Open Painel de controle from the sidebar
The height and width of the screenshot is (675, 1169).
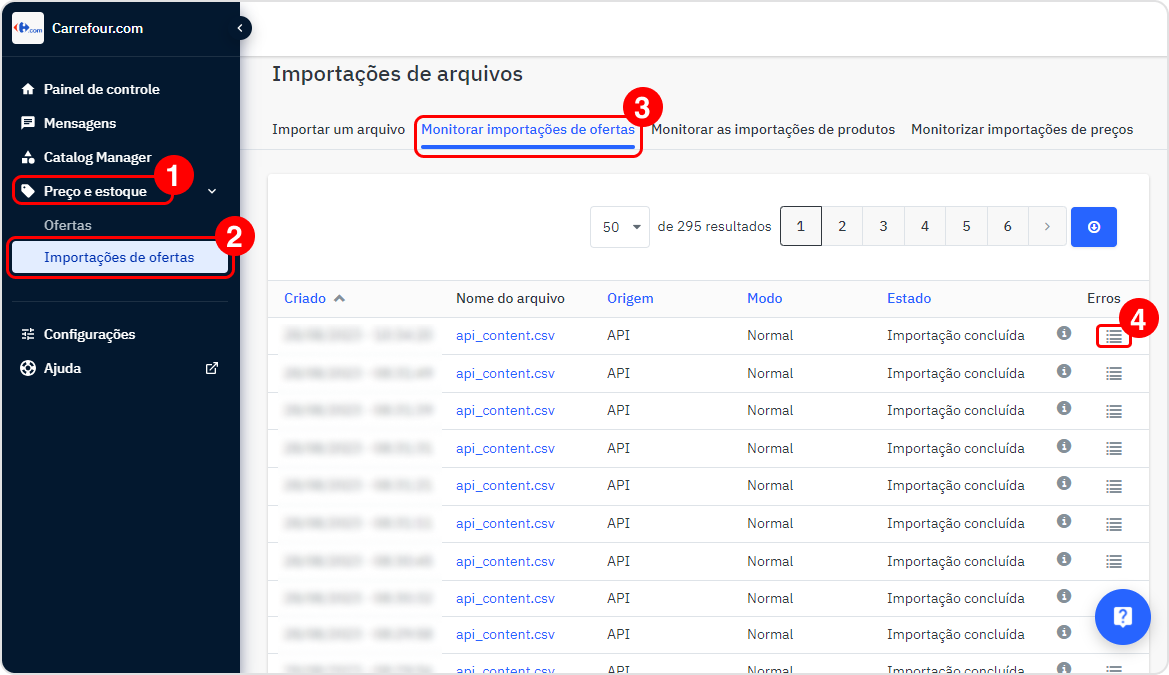(101, 89)
